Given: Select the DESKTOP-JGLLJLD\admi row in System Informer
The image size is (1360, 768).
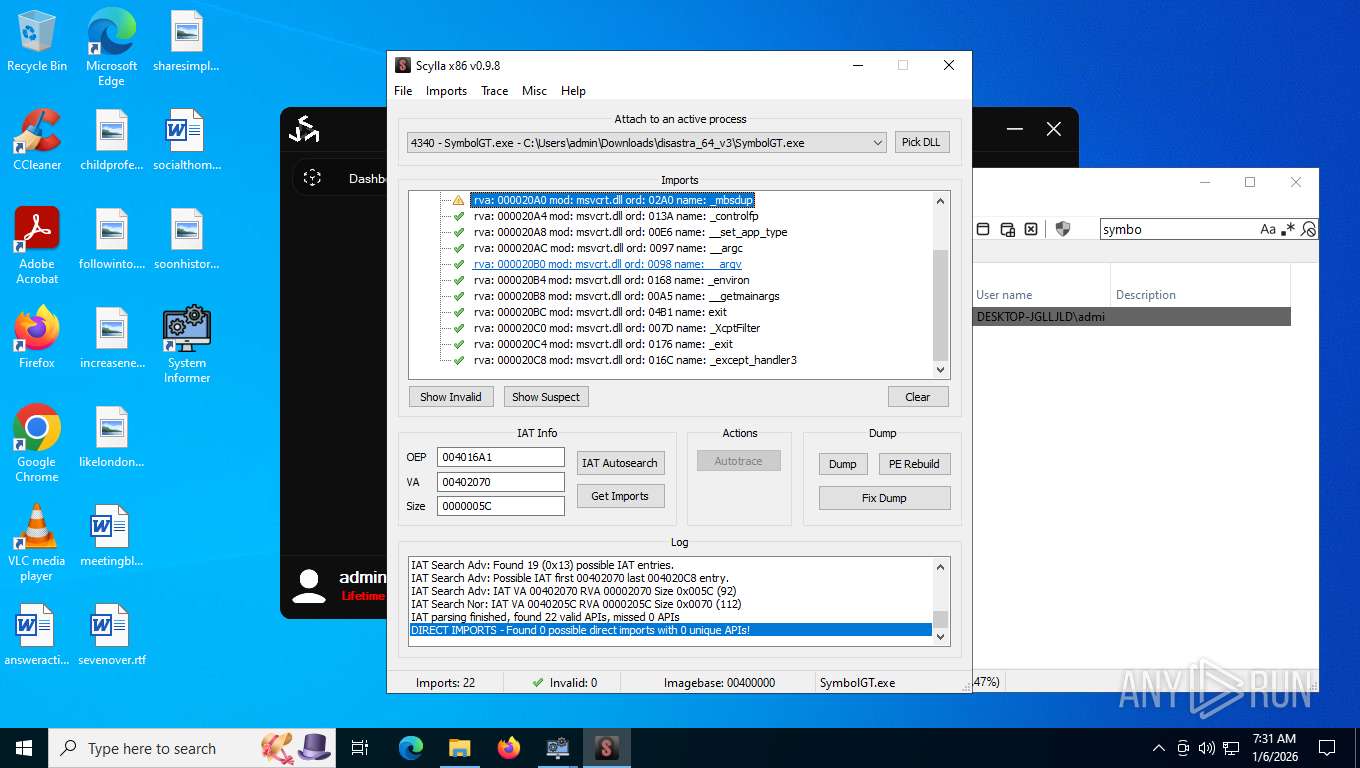Looking at the screenshot, I should pos(1131,317).
